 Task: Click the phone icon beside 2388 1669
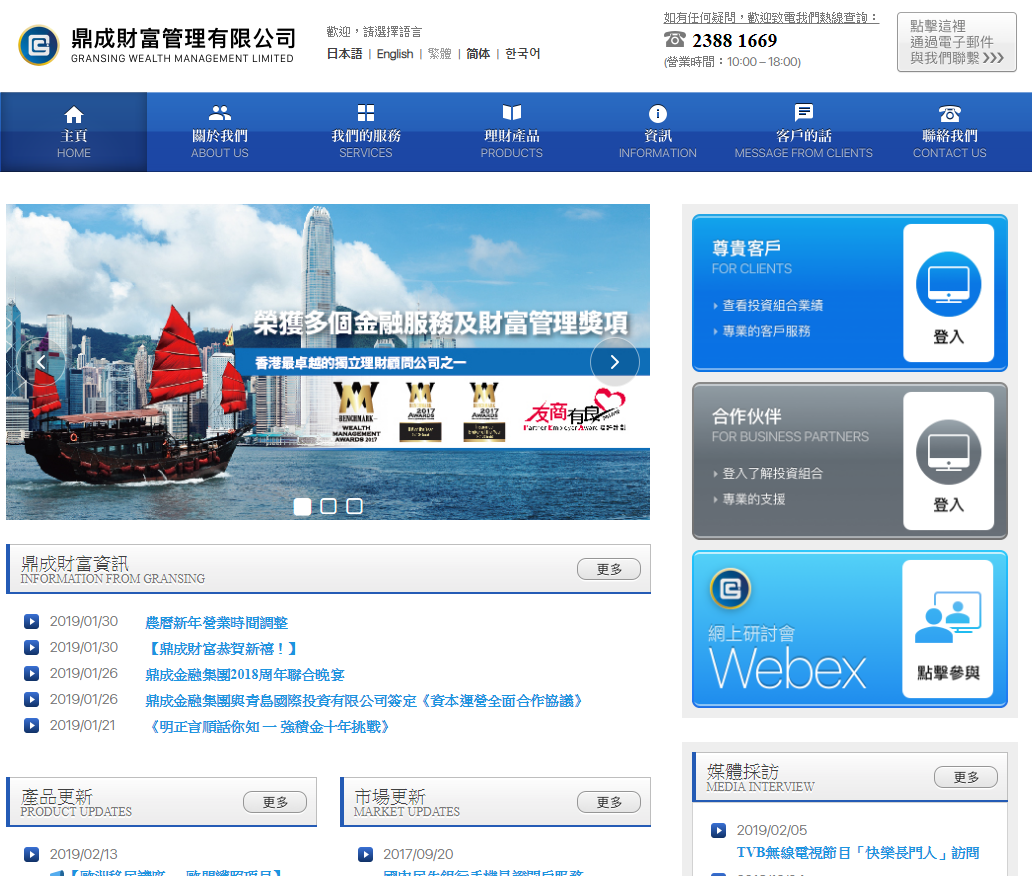pyautogui.click(x=675, y=39)
